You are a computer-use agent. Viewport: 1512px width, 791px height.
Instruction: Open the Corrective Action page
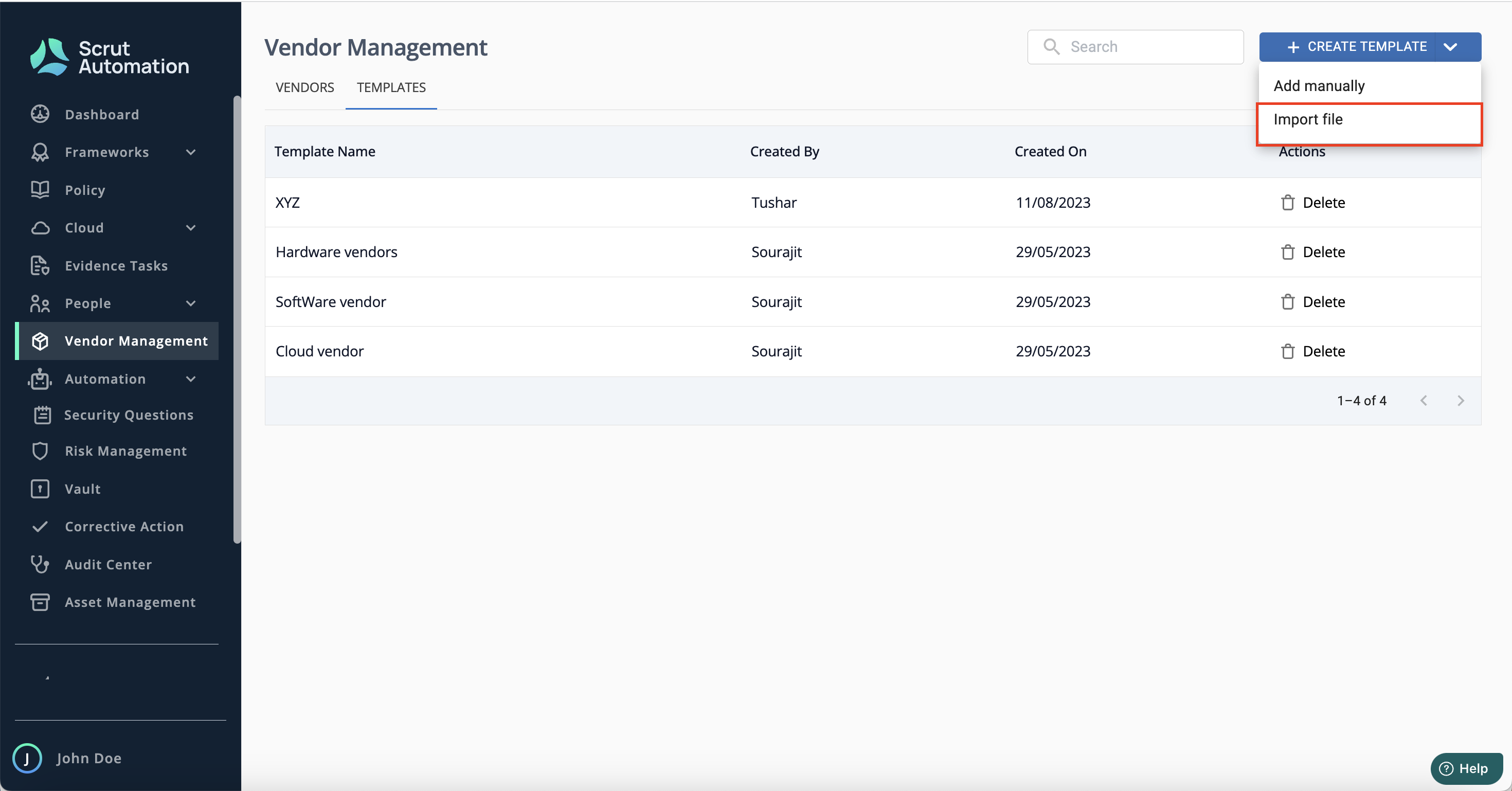coord(124,526)
